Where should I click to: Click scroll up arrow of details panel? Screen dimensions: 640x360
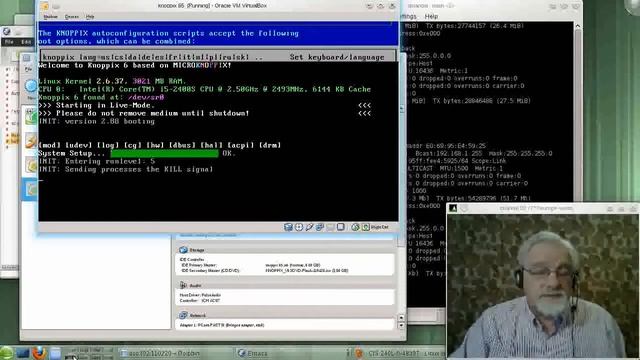[x=401, y=318]
